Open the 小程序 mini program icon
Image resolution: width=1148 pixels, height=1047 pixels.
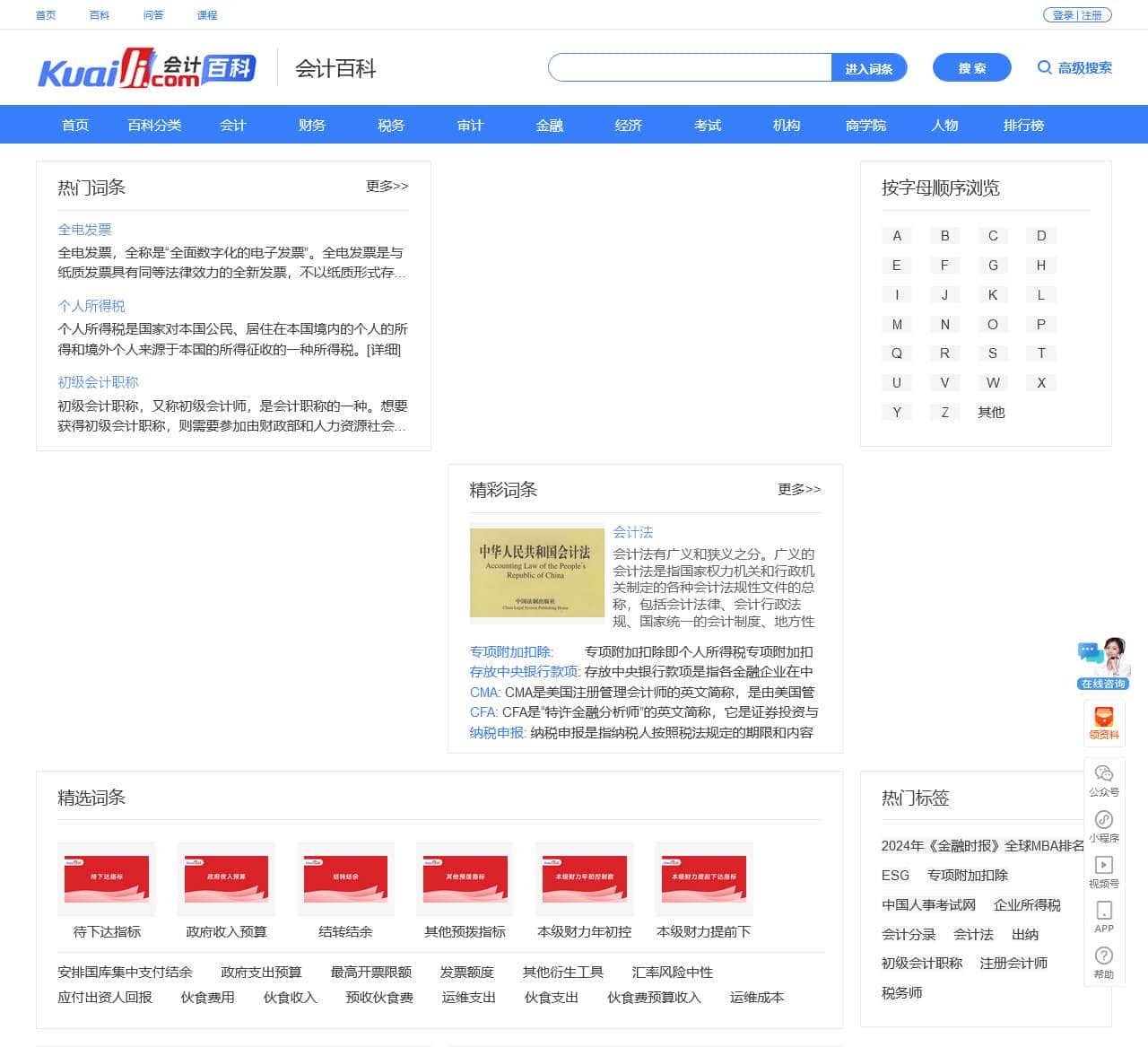click(x=1104, y=819)
